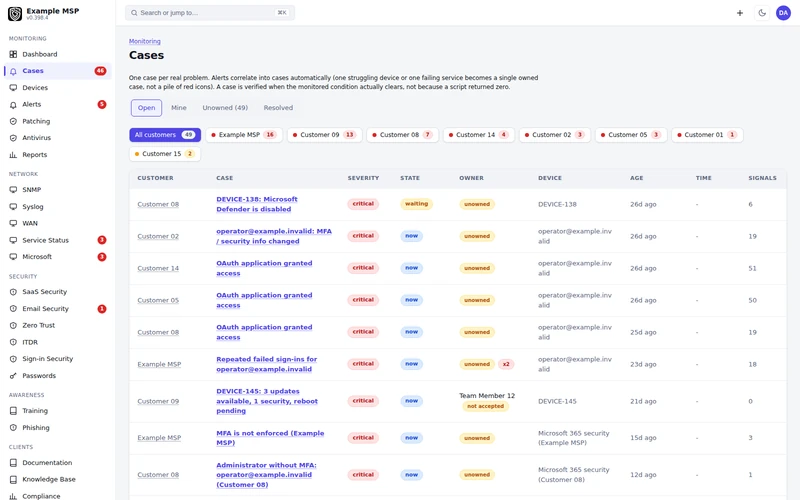
Task: Click the Training book icon
Action: pos(13,411)
